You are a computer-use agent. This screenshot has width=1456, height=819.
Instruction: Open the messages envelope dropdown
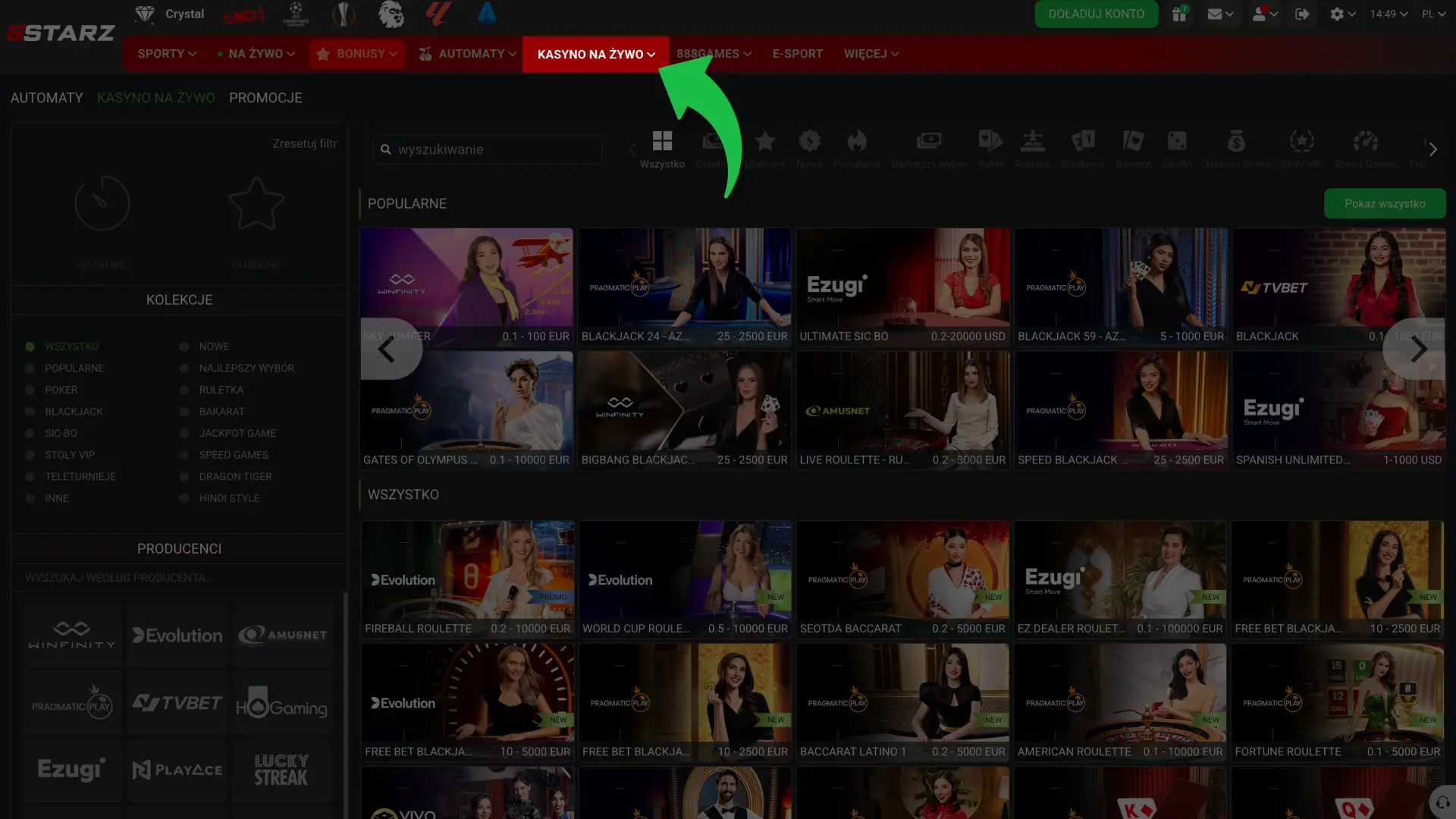[x=1220, y=14]
